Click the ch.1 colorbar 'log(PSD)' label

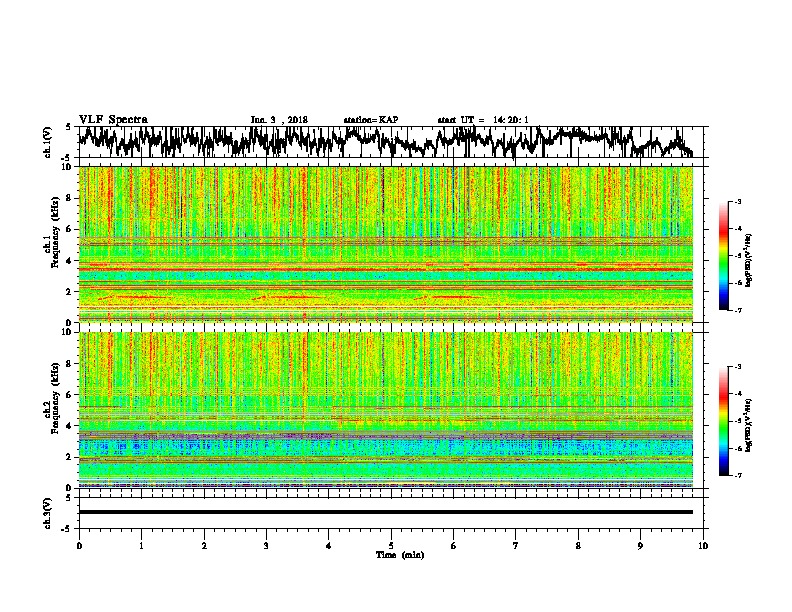tap(749, 260)
